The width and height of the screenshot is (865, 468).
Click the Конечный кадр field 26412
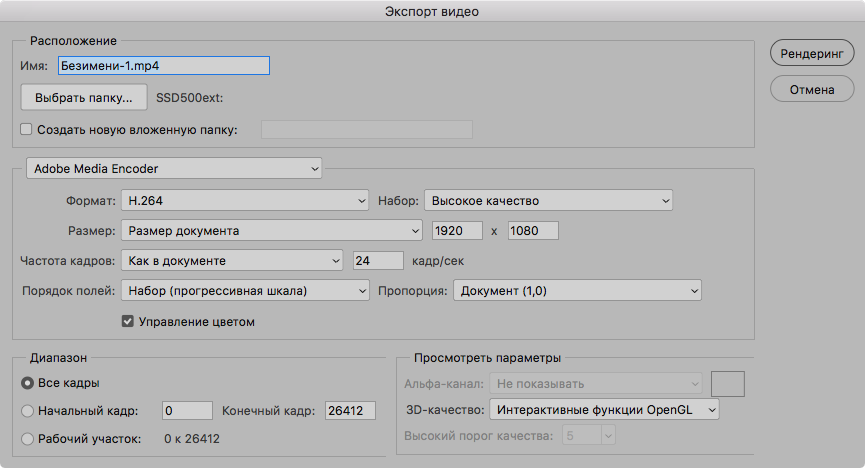[x=350, y=411]
